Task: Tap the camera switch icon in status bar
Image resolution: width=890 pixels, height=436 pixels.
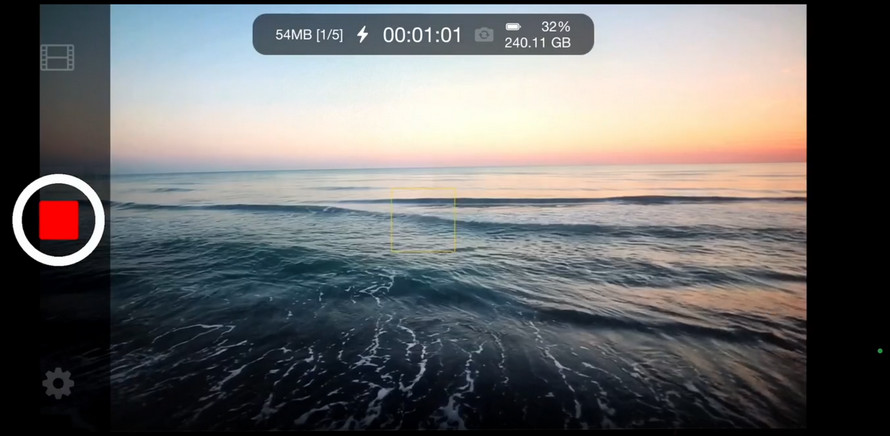Action: point(484,35)
